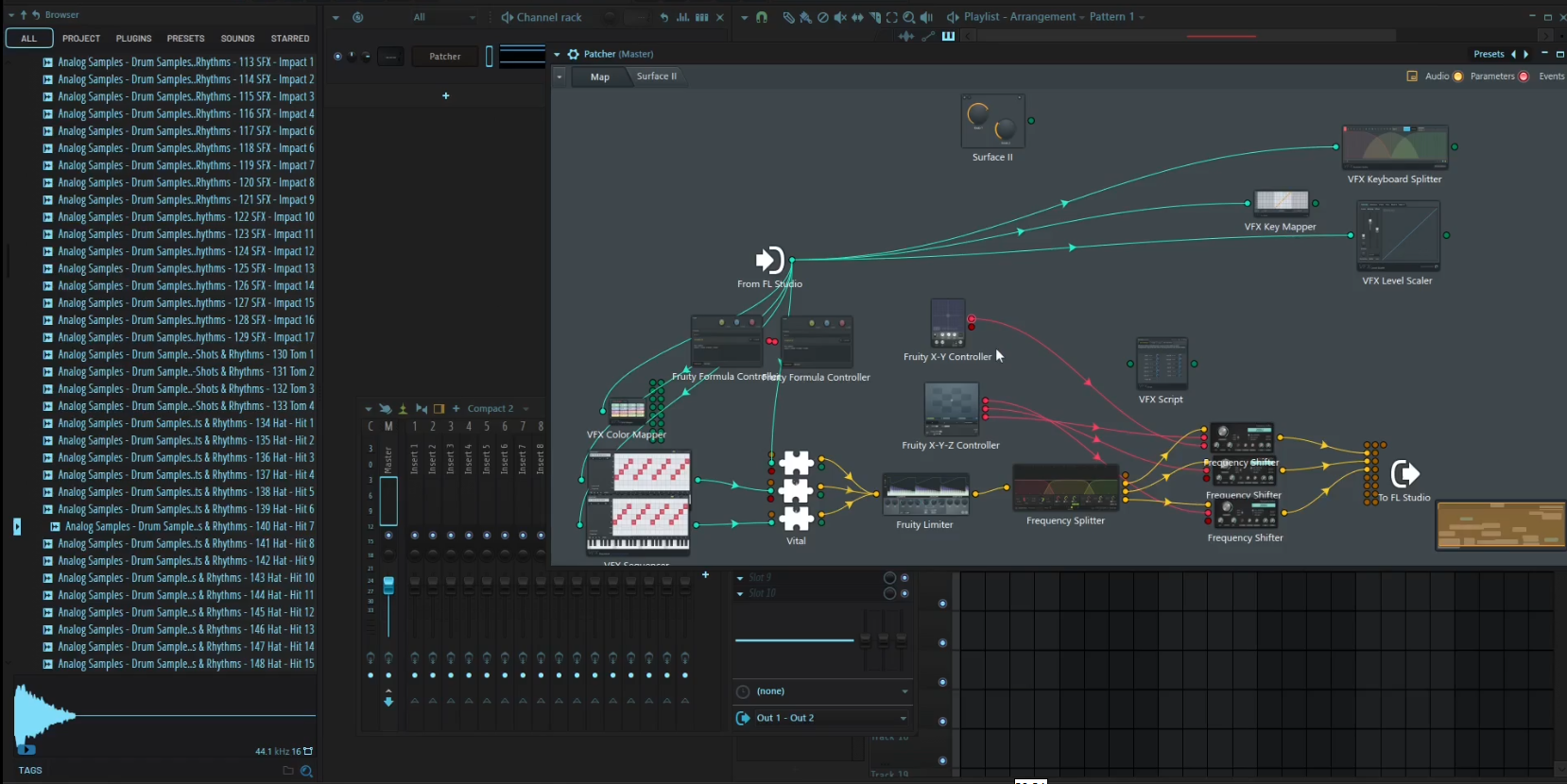Click the magnet snap icon in Playlist toolbar
Image resolution: width=1567 pixels, height=784 pixels.
pos(761,17)
